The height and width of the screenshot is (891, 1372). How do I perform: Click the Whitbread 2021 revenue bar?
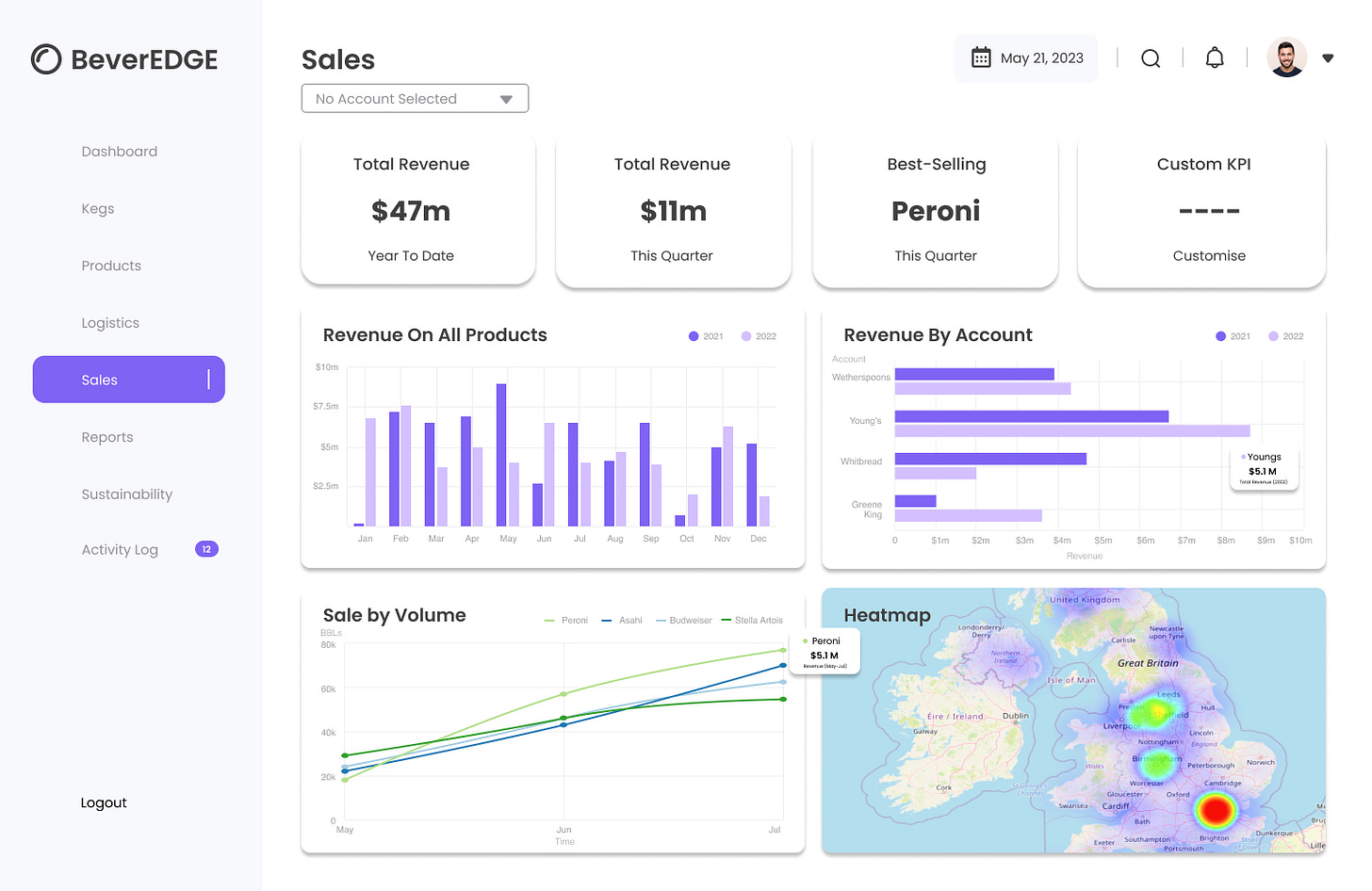tap(990, 460)
